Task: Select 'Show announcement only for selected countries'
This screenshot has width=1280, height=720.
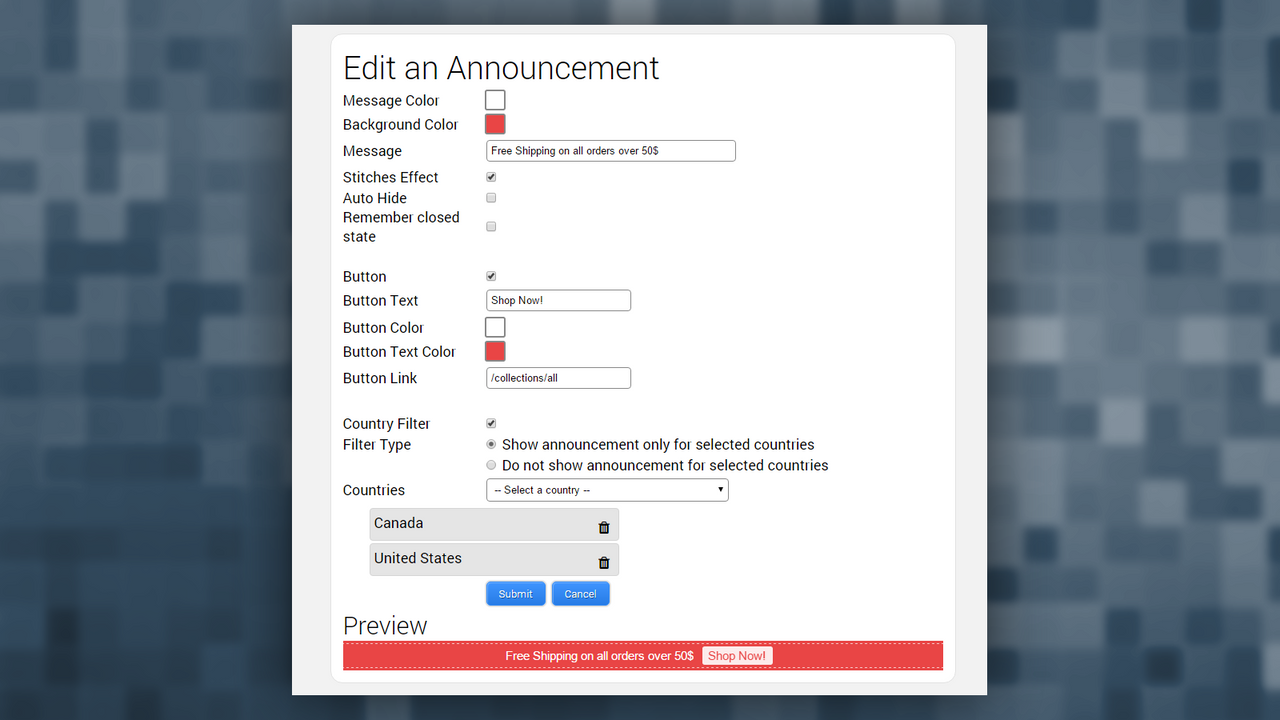Action: pos(490,444)
